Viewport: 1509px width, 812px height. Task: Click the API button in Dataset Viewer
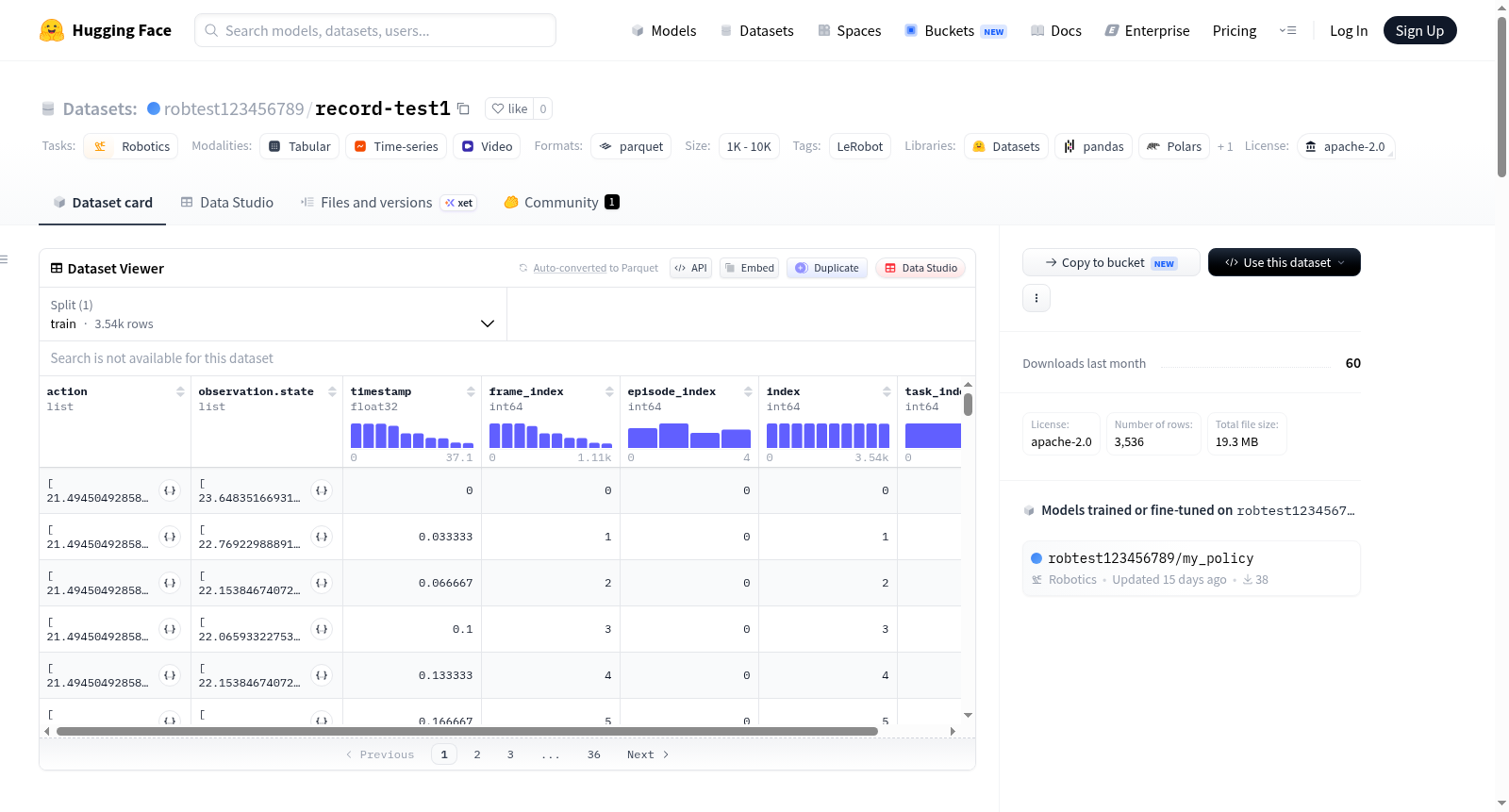pyautogui.click(x=690, y=268)
